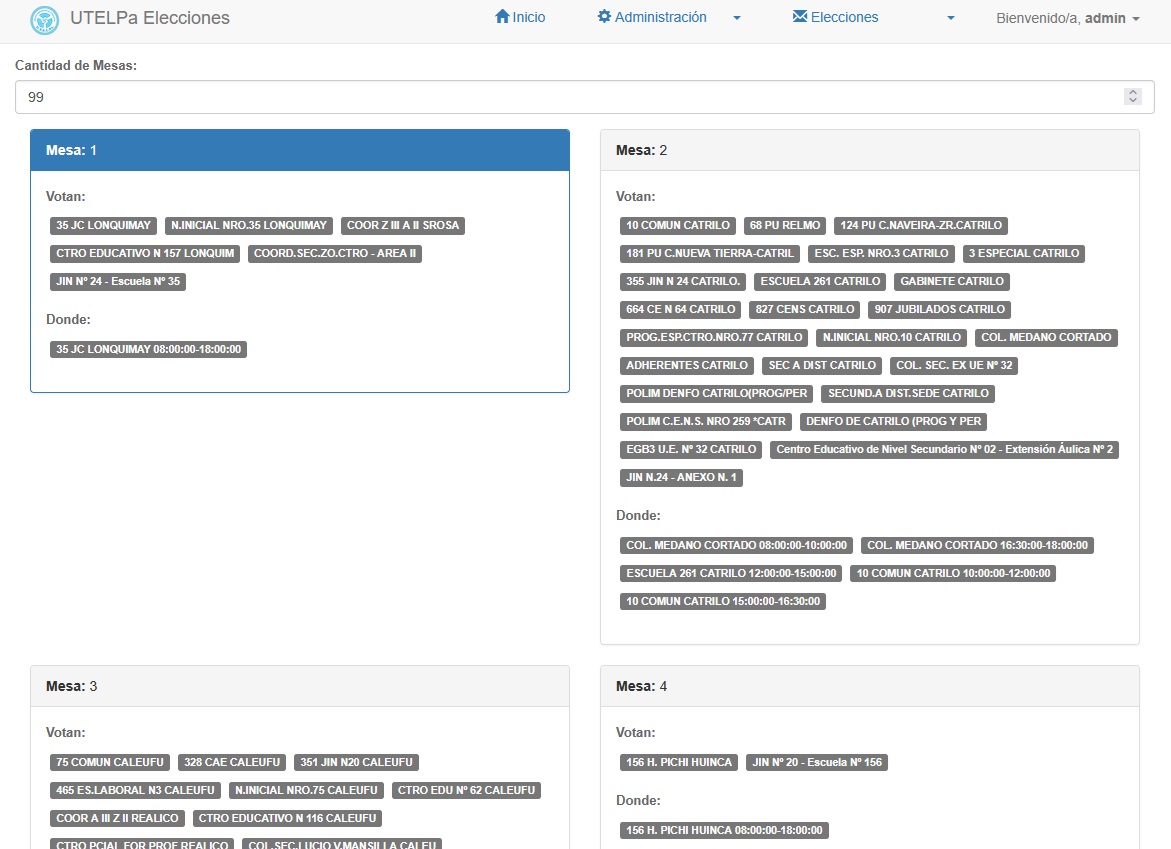Screen dimensions: 1171x849
Task: Open the Administración dropdown caret
Action: (x=737, y=18)
